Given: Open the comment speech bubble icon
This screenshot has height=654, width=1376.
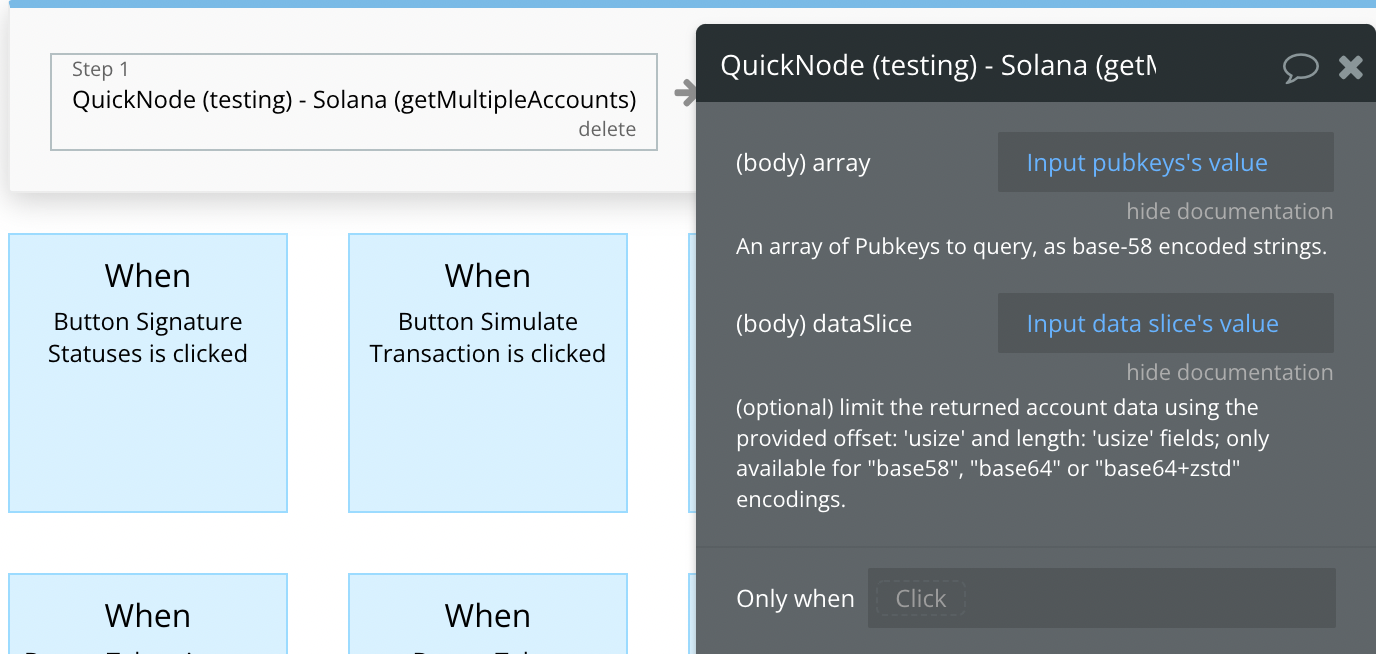Looking at the screenshot, I should (1300, 67).
